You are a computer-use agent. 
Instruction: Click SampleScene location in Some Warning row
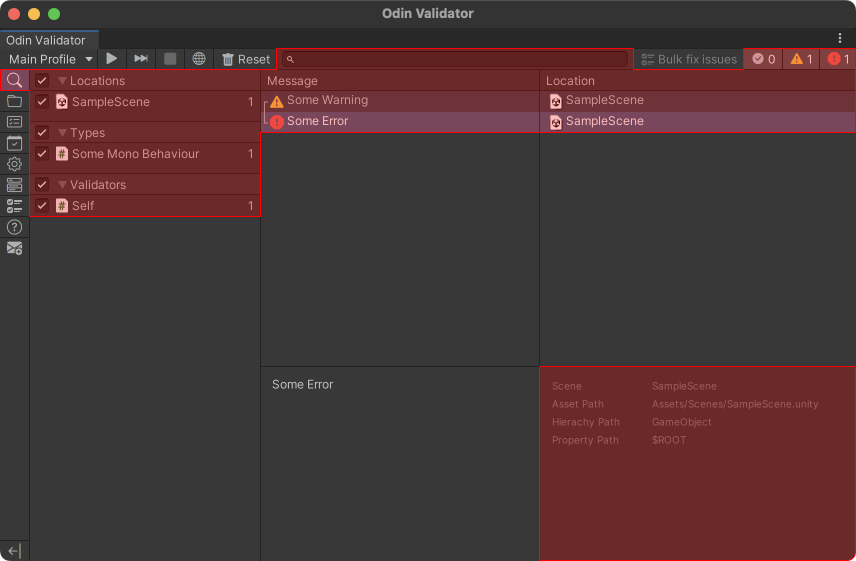[x=605, y=100]
